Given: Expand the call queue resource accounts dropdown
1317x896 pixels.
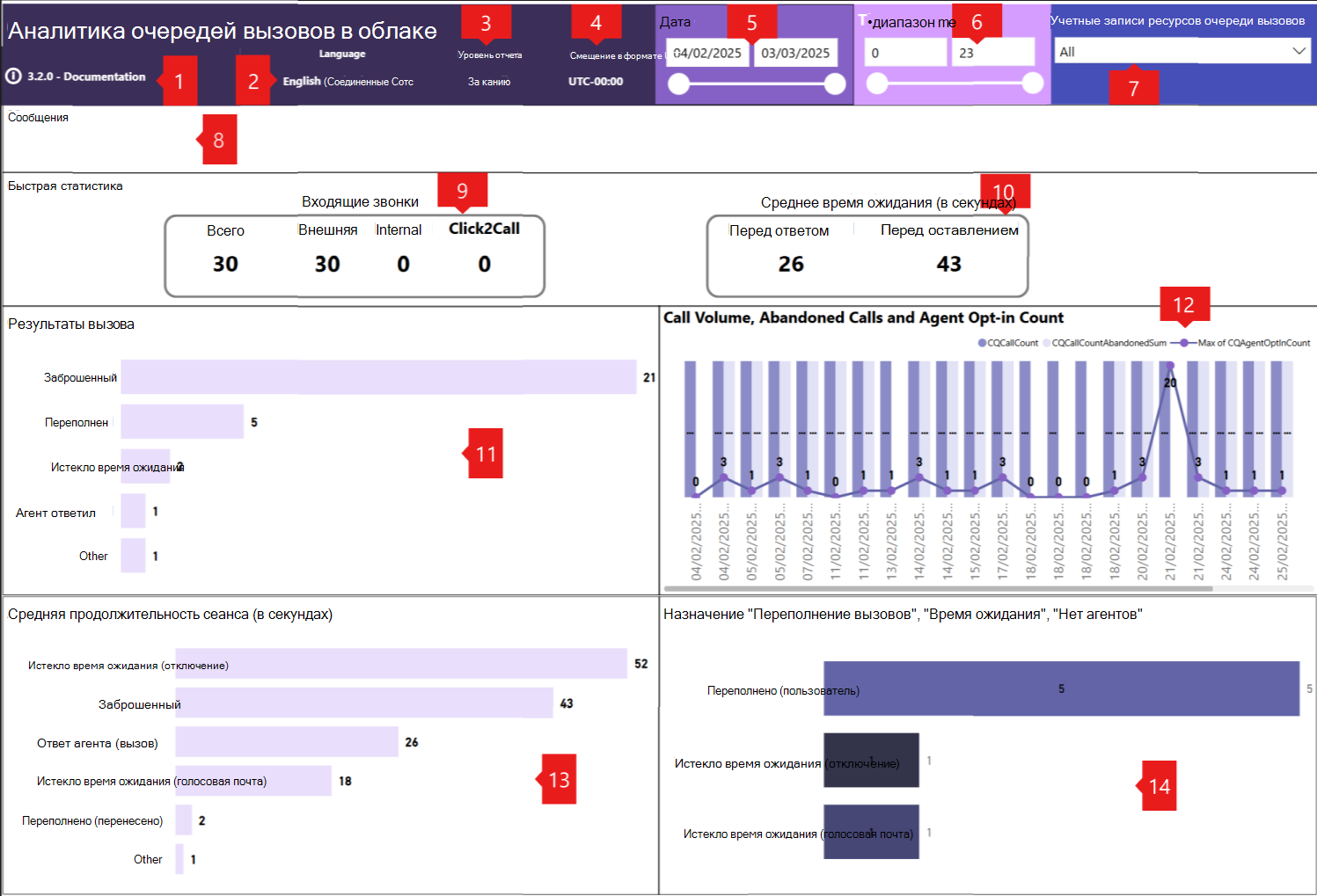Looking at the screenshot, I should 1182,52.
